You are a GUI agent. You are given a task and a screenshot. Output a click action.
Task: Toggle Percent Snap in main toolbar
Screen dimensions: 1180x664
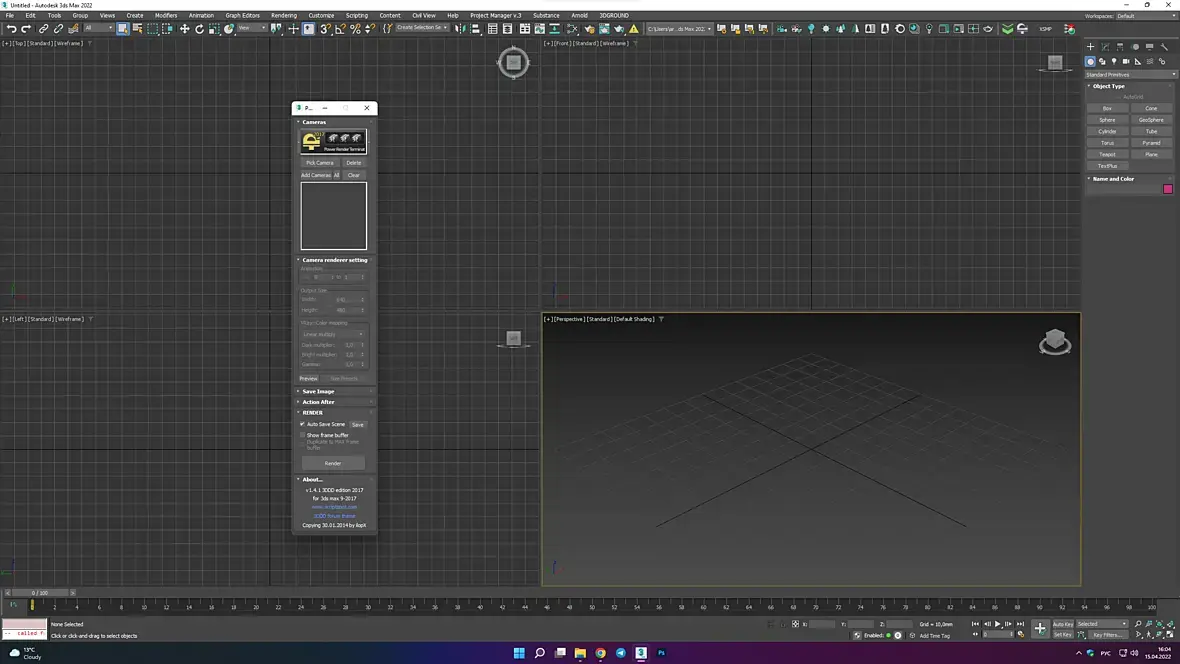355,29
